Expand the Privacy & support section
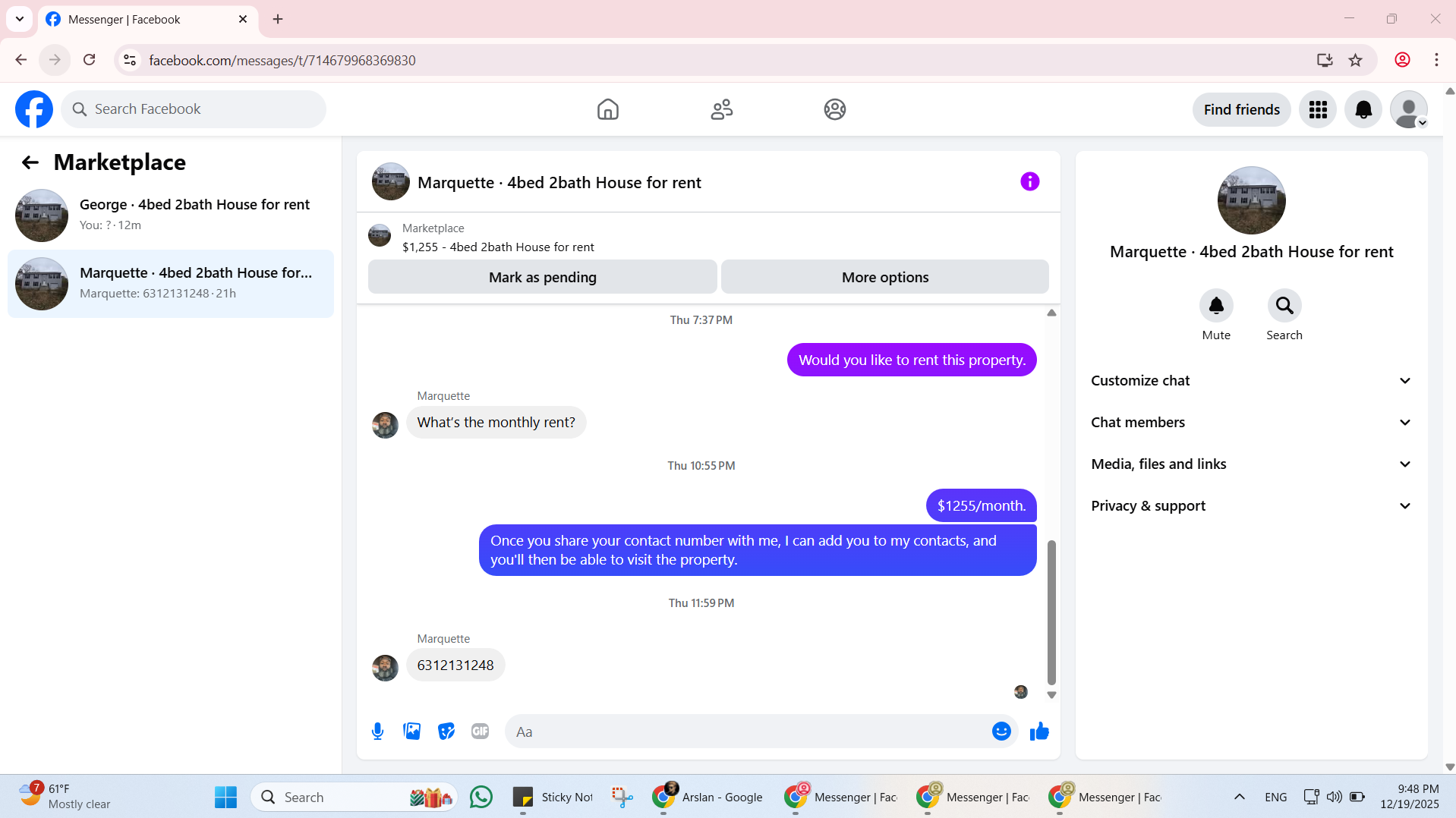 [x=1251, y=506]
